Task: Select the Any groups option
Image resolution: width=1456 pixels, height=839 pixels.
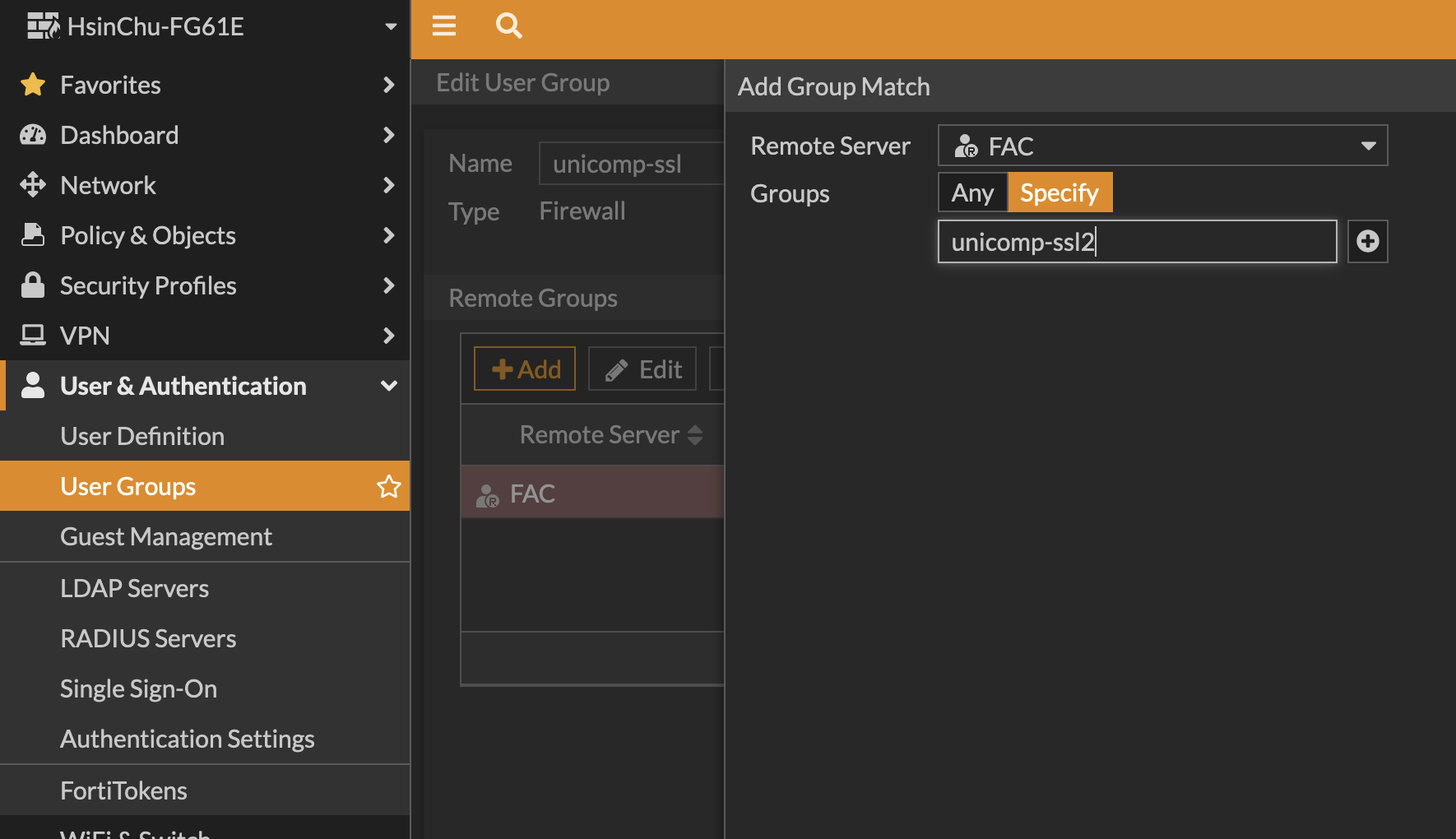Action: pyautogui.click(x=972, y=192)
